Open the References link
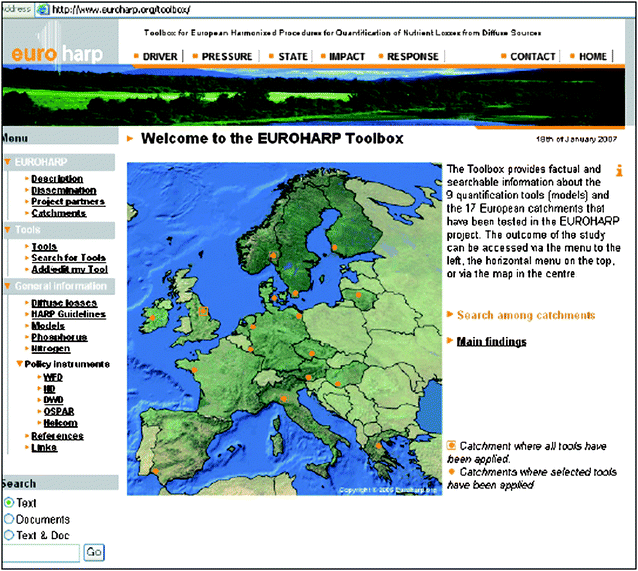Viewport: 638px width, 571px height. click(x=57, y=436)
